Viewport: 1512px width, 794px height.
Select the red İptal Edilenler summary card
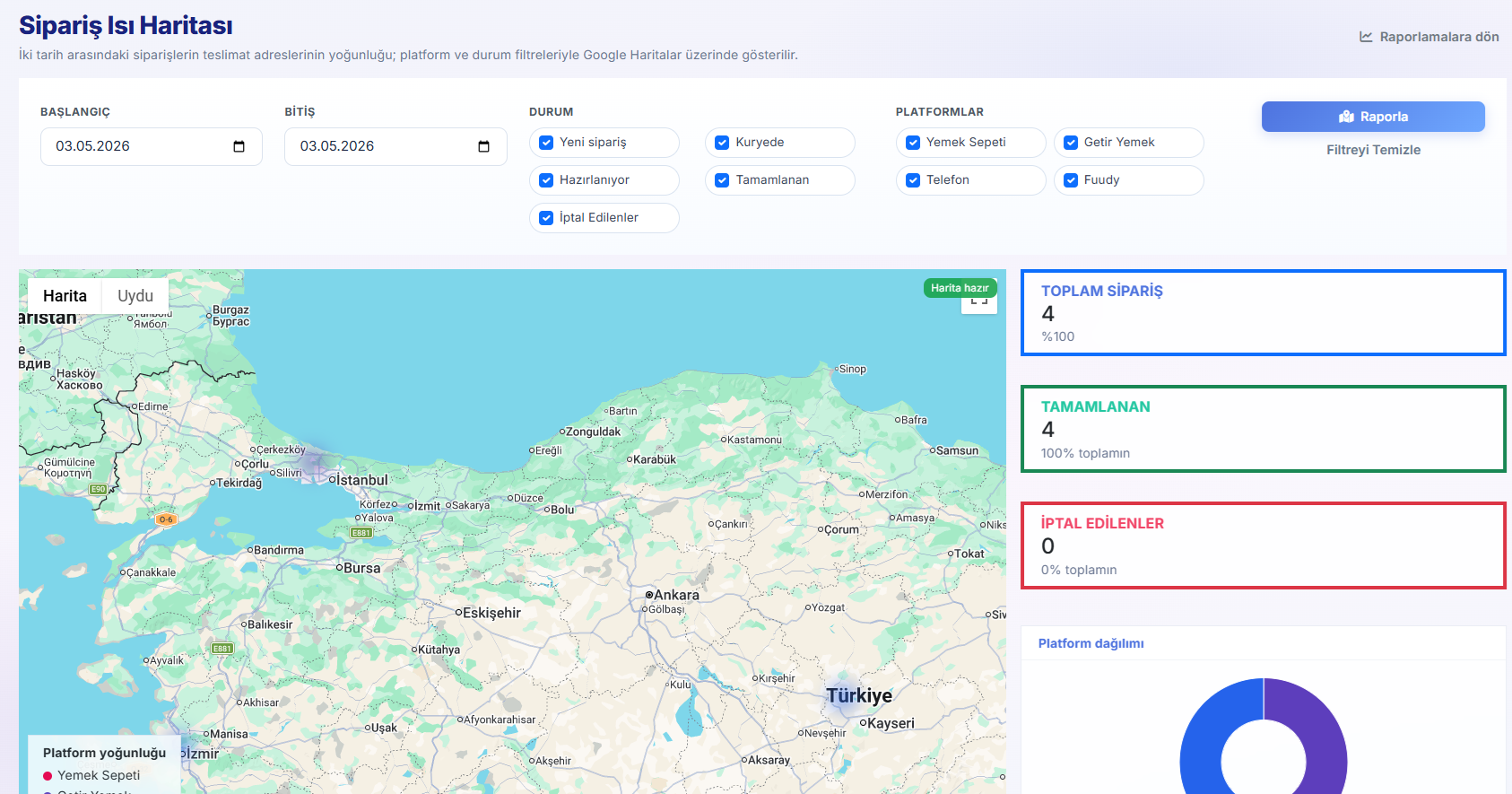(x=1264, y=545)
